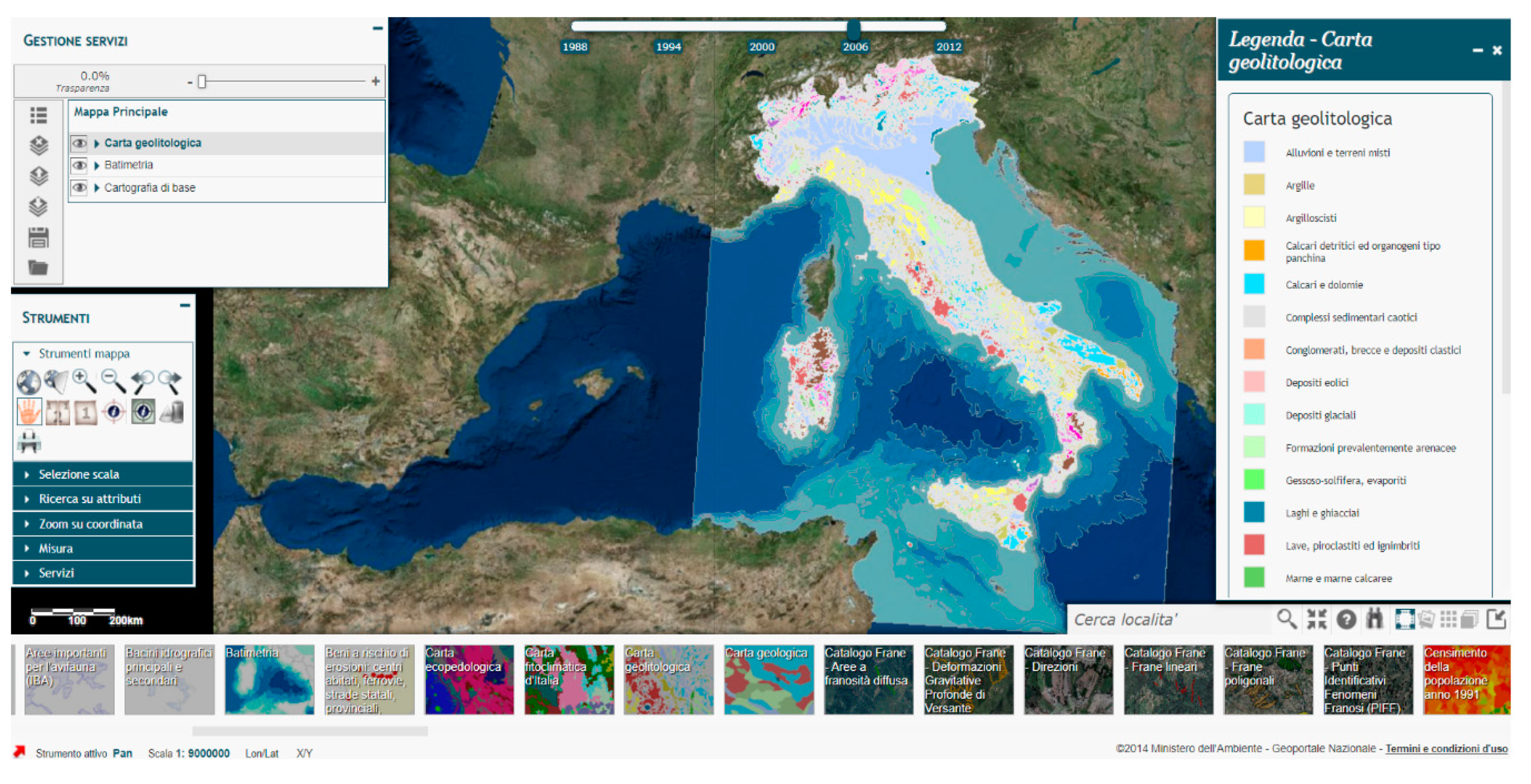This screenshot has width=1531, height=784.
Task: Click the Trasparenza slider handle
Action: (x=202, y=82)
